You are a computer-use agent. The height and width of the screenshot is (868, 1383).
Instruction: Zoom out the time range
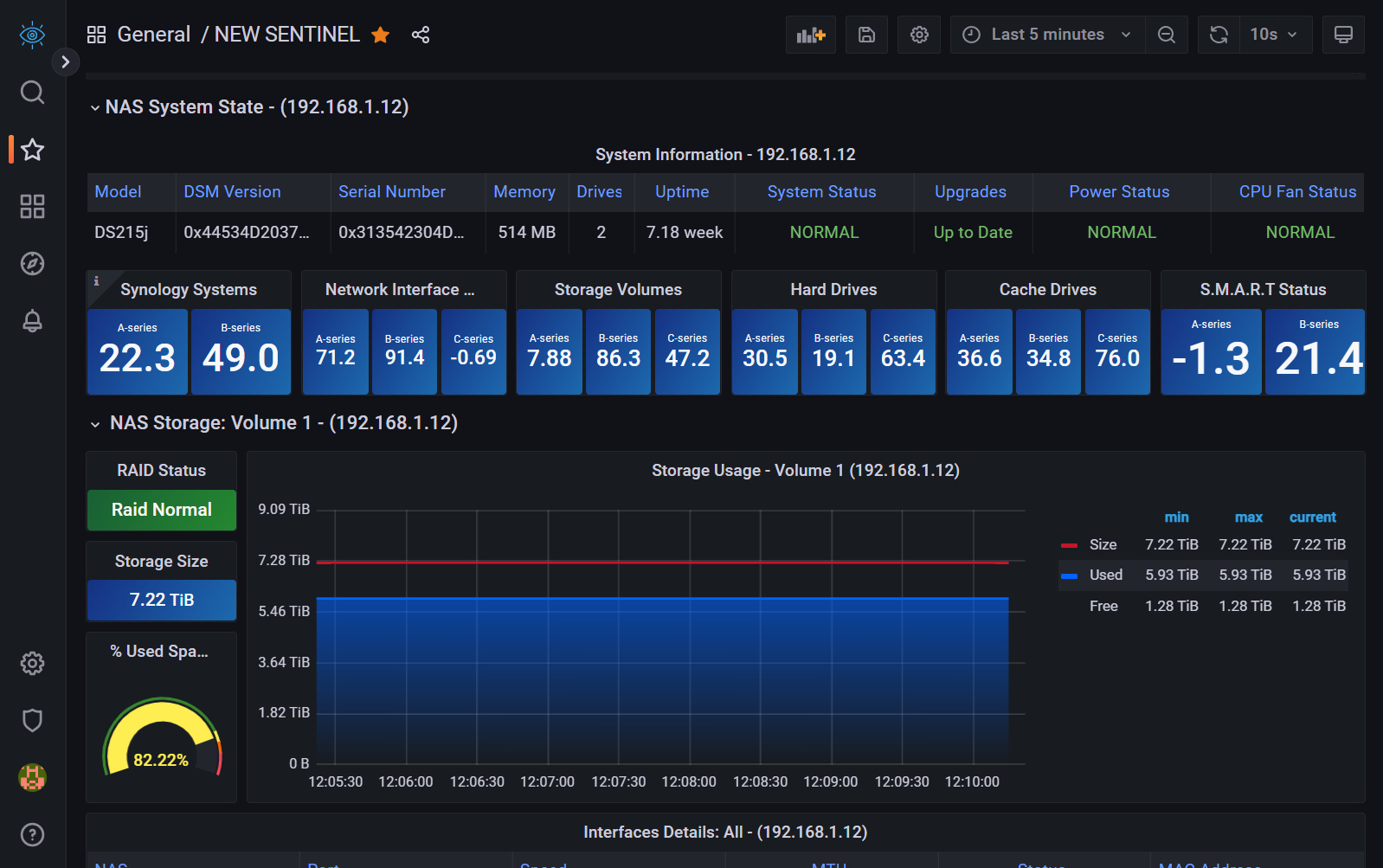(1167, 35)
